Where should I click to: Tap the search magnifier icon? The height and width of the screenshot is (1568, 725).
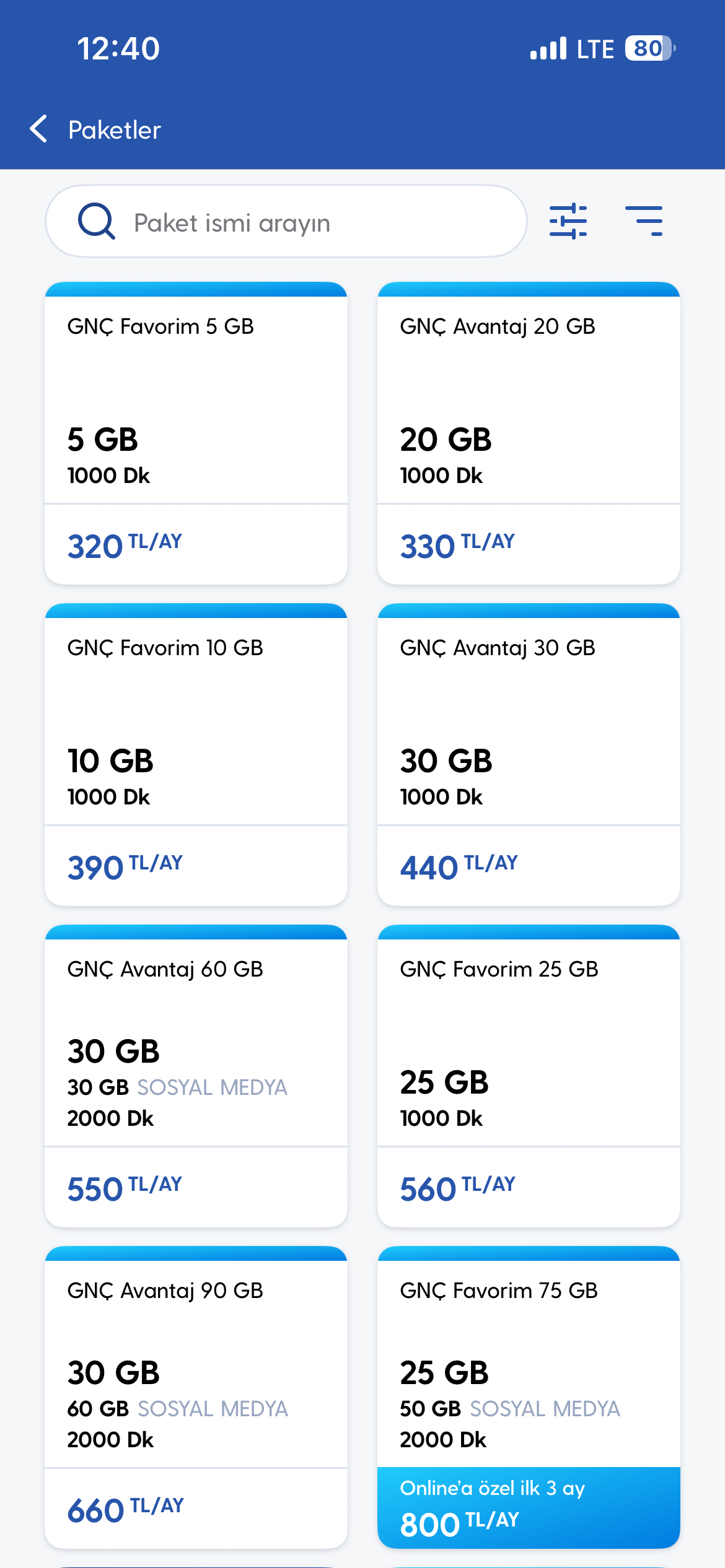click(x=96, y=221)
